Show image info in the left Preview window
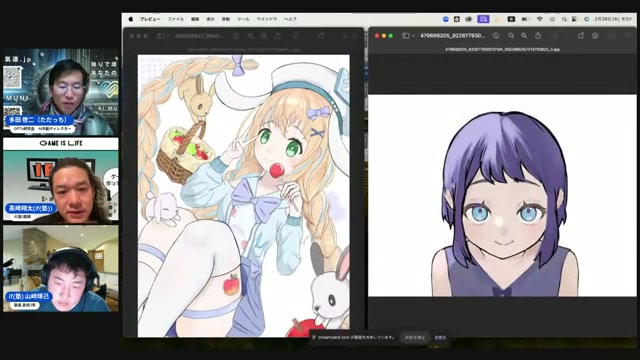 point(236,36)
